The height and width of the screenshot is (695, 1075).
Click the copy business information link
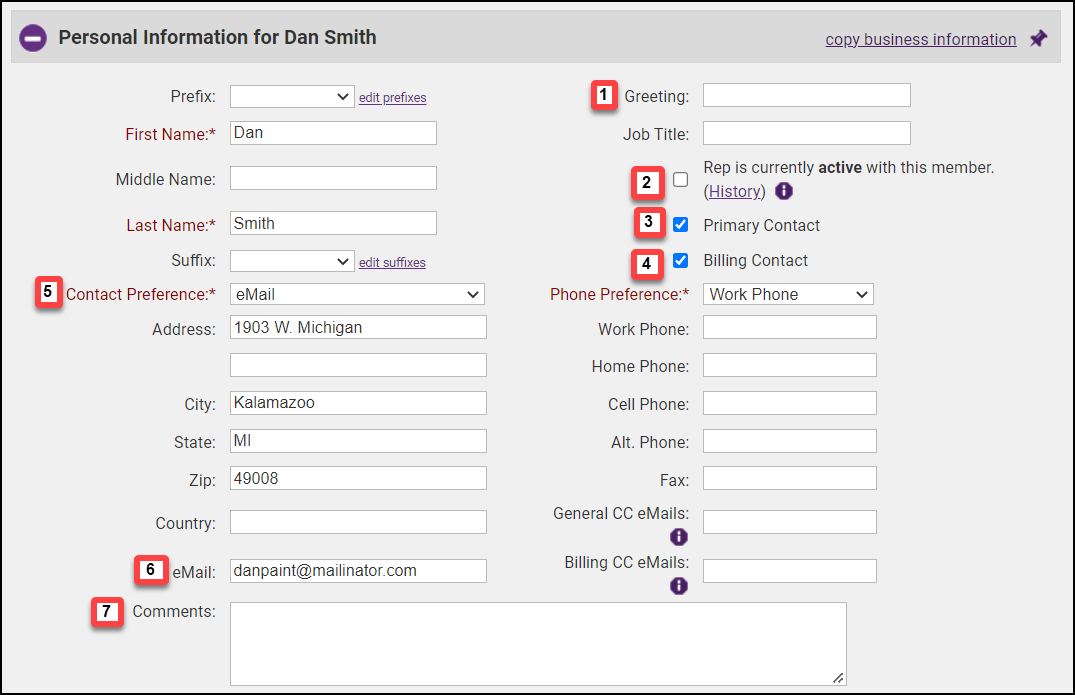pos(920,40)
